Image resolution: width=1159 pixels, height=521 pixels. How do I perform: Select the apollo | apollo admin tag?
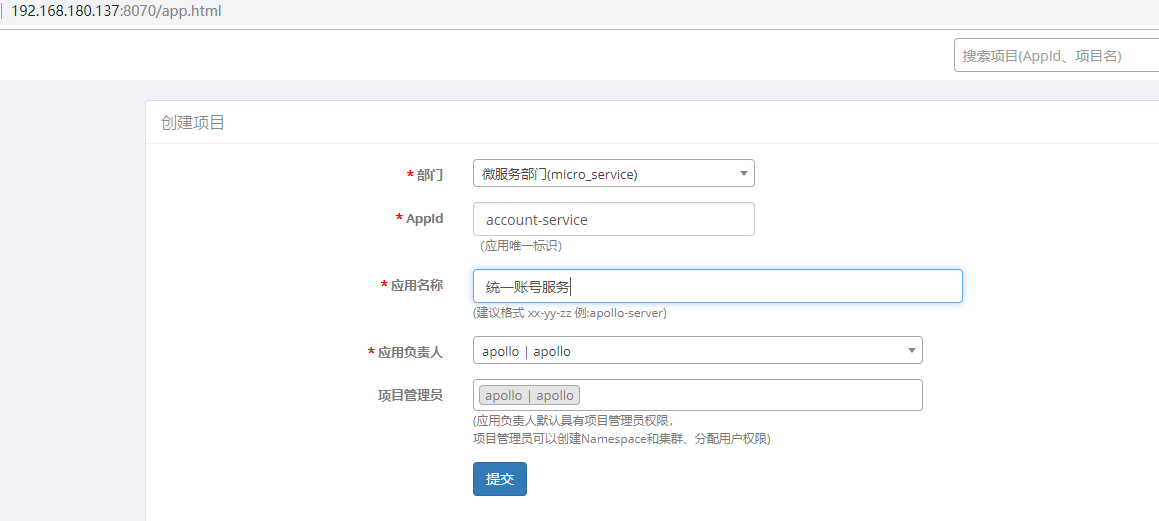pos(529,395)
